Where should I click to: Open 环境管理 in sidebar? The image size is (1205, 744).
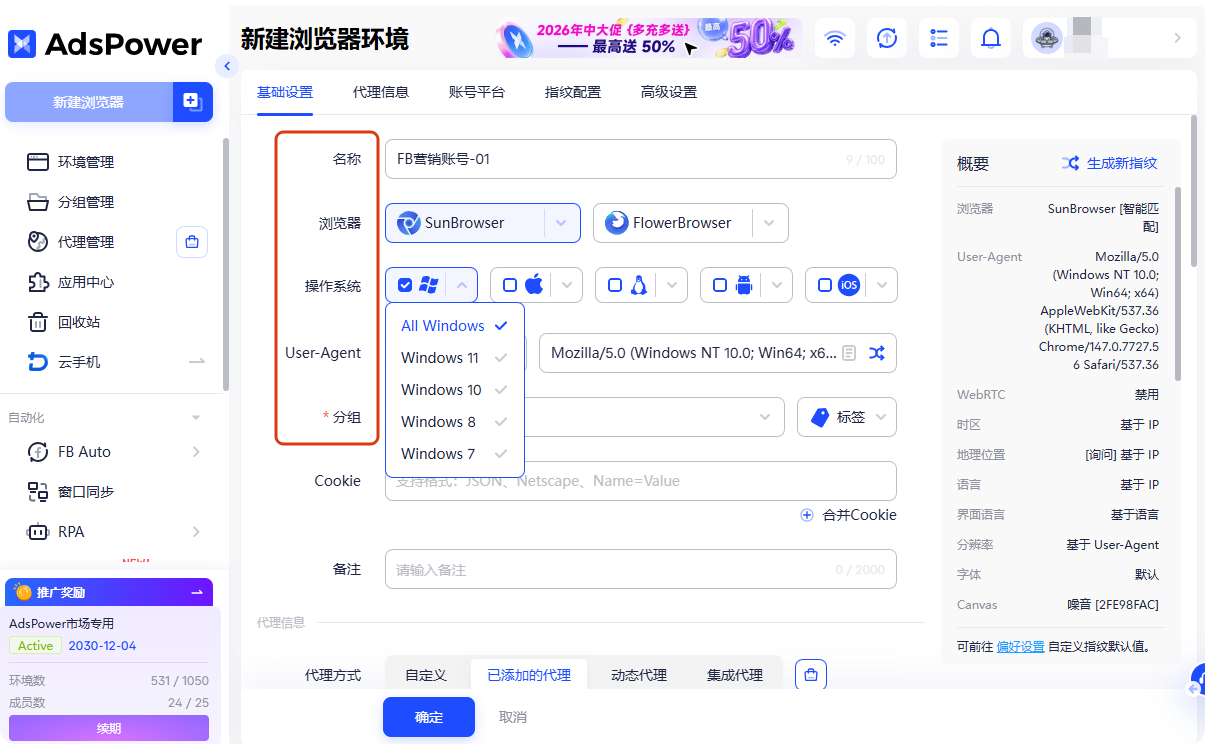86,162
